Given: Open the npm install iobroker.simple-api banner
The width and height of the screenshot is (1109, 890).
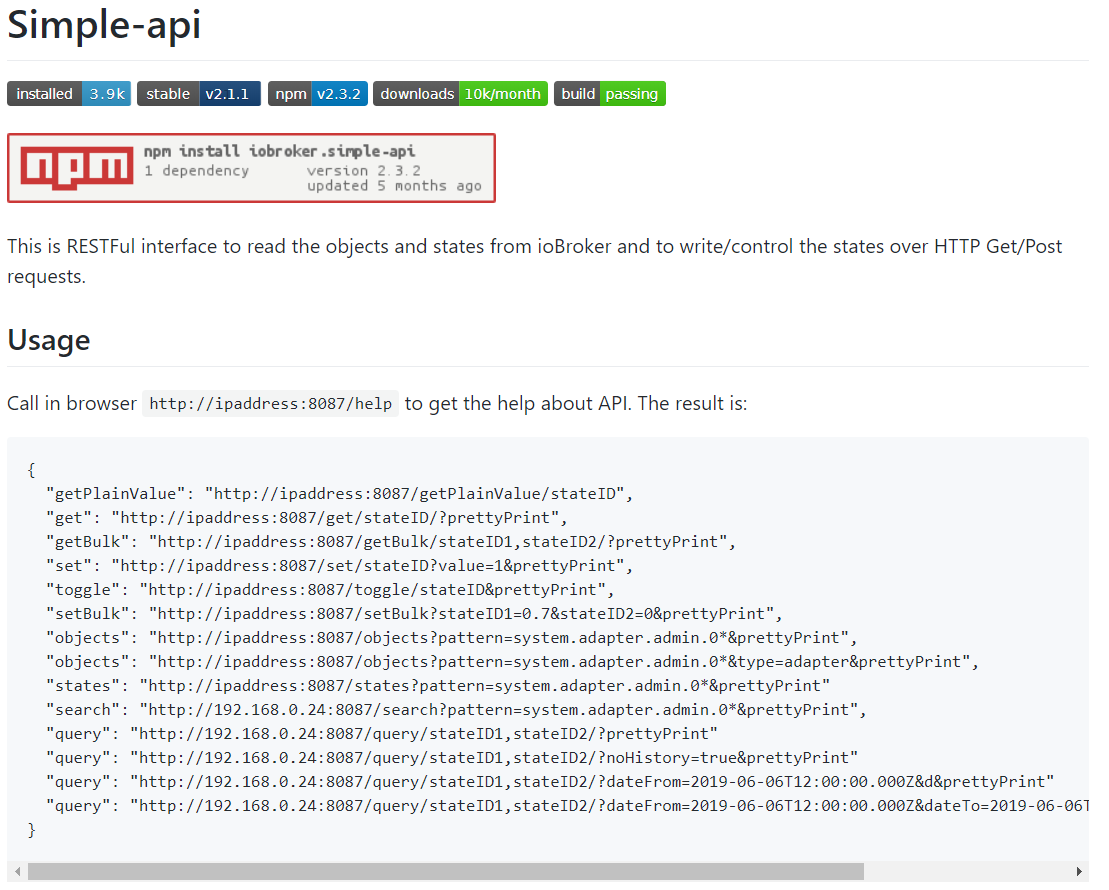Looking at the screenshot, I should pyautogui.click(x=251, y=168).
